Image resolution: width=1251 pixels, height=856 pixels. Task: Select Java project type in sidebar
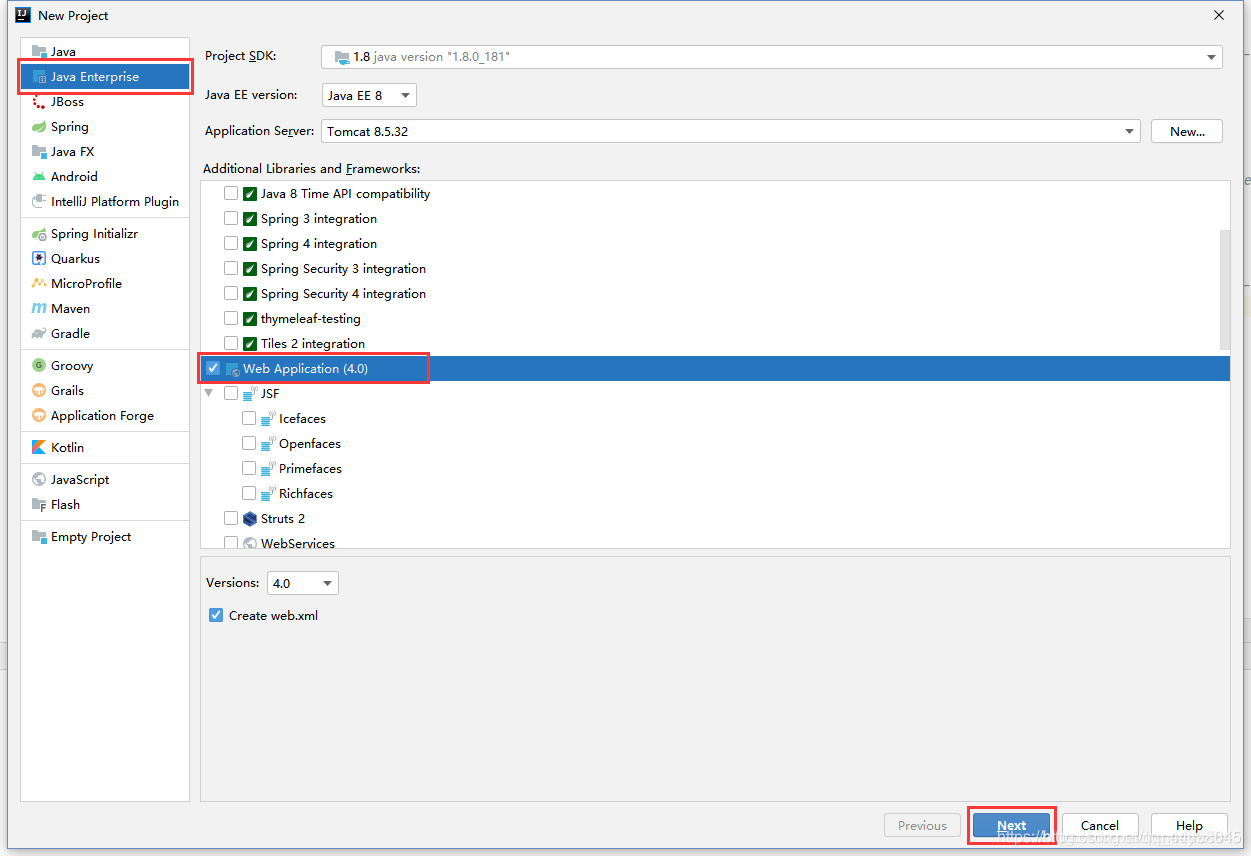[x=105, y=52]
